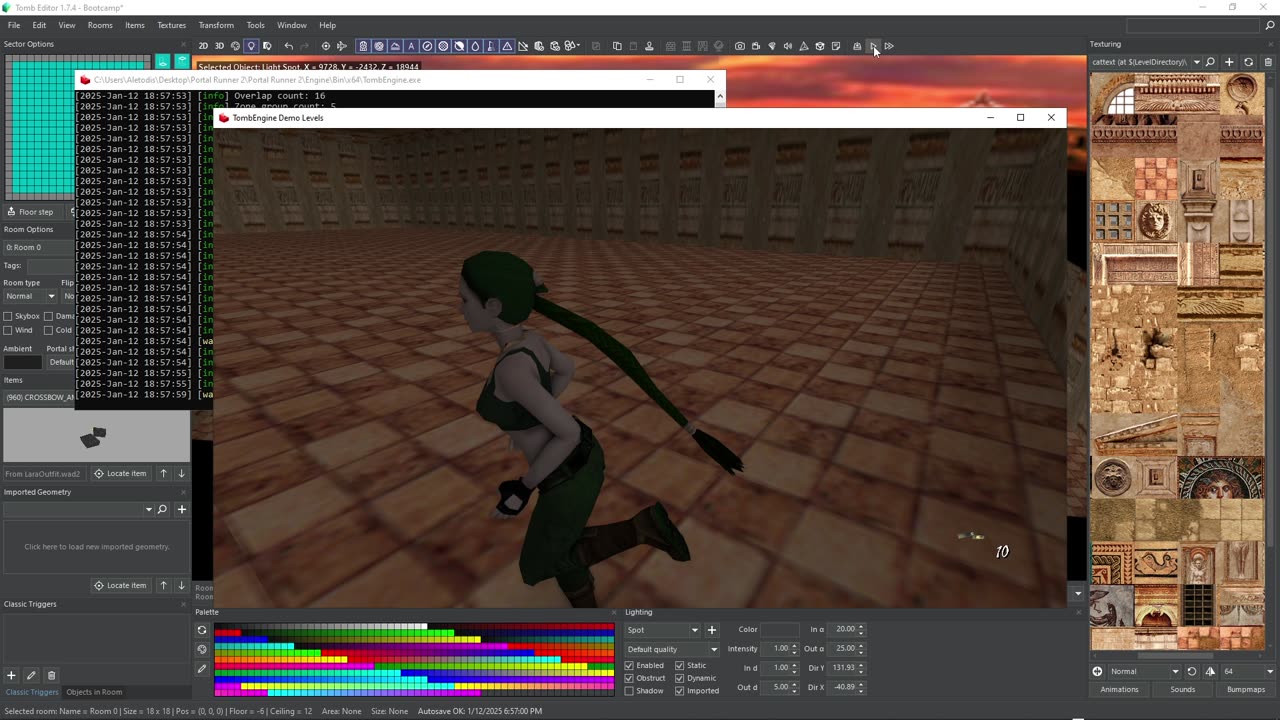Open the Rooms menu
Screen dimensions: 1280x720
pyautogui.click(x=100, y=25)
